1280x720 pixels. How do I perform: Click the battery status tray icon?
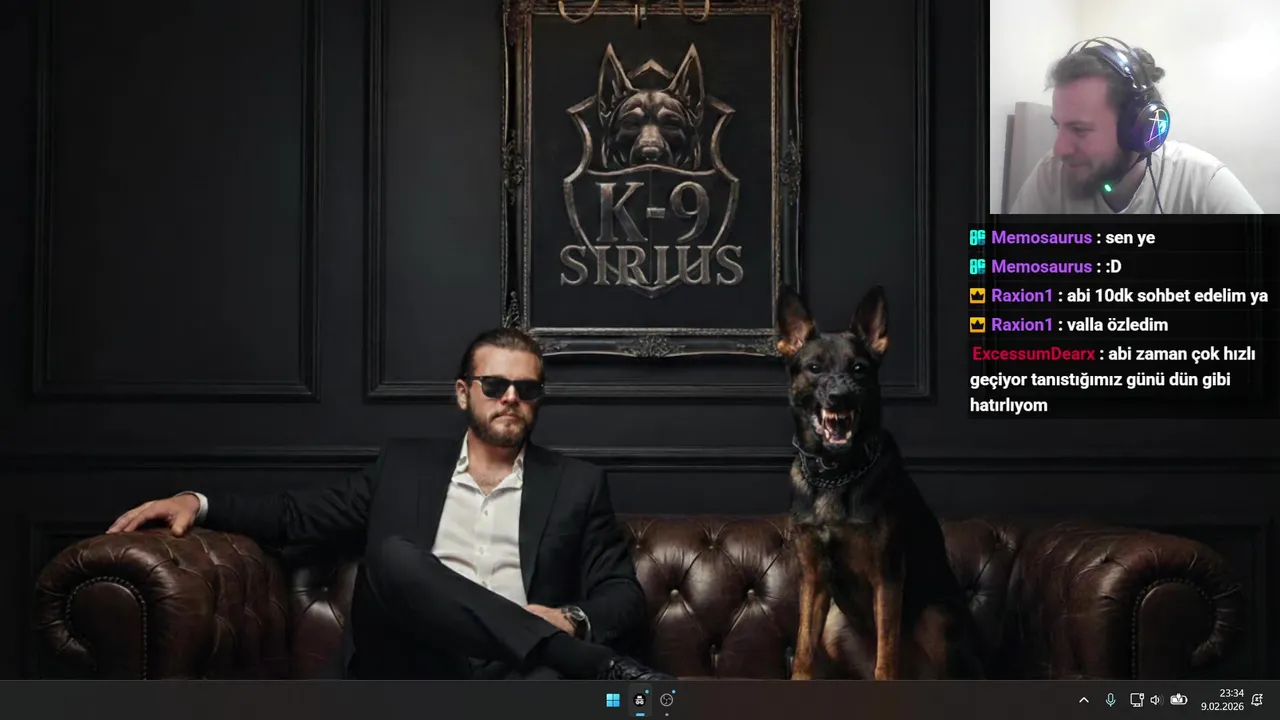click(x=1178, y=700)
